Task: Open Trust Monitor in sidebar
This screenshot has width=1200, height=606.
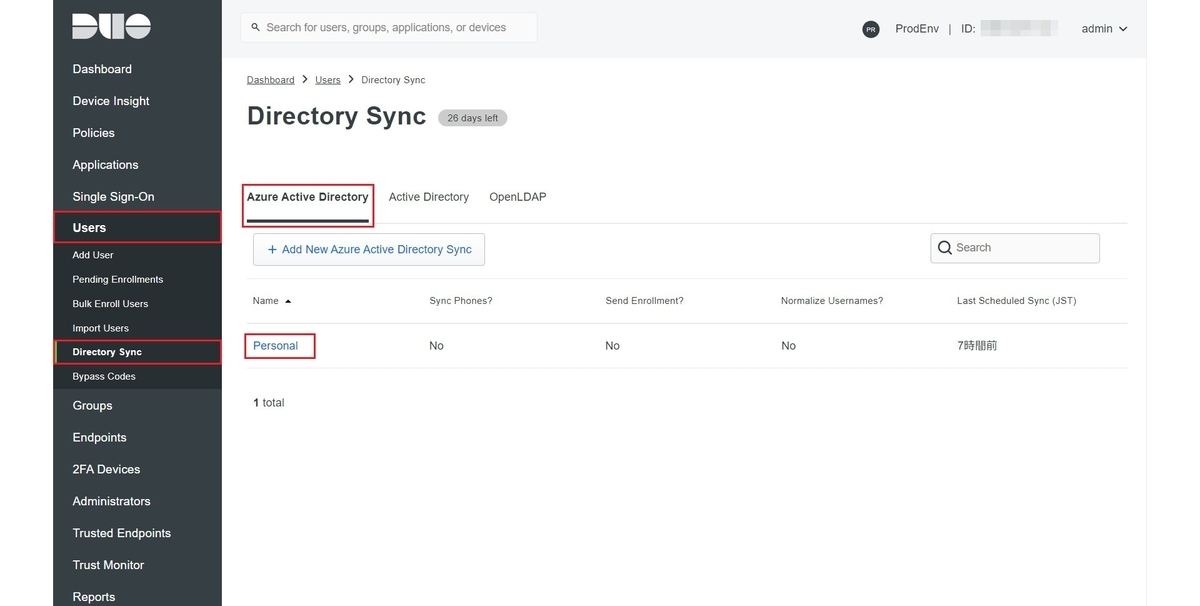Action: click(x=108, y=566)
